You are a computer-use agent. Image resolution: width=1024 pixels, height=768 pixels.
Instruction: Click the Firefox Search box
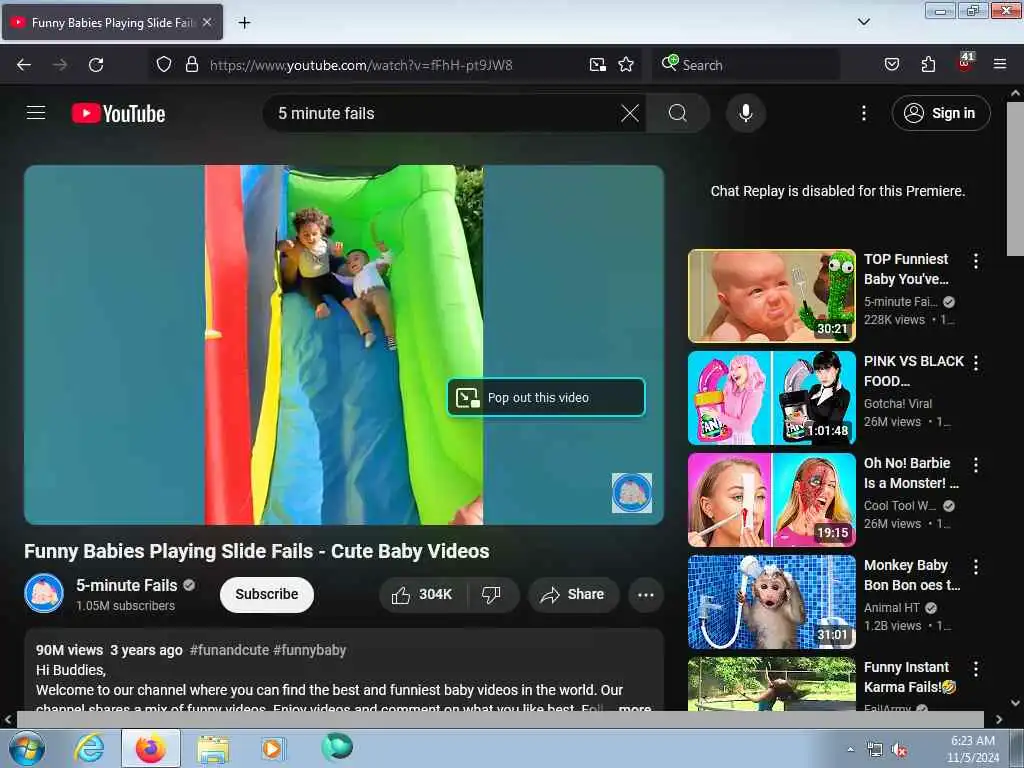point(746,65)
